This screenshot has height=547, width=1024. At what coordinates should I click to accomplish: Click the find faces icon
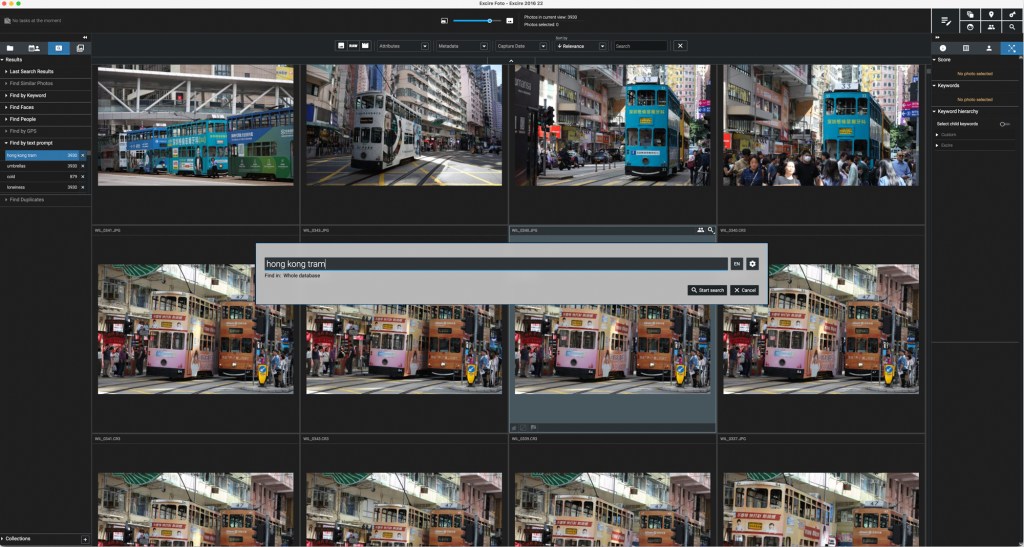pos(970,27)
